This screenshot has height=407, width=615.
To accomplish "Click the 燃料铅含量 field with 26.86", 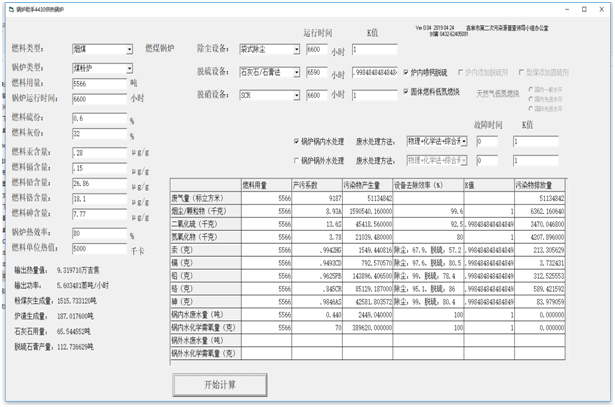I will (x=100, y=183).
